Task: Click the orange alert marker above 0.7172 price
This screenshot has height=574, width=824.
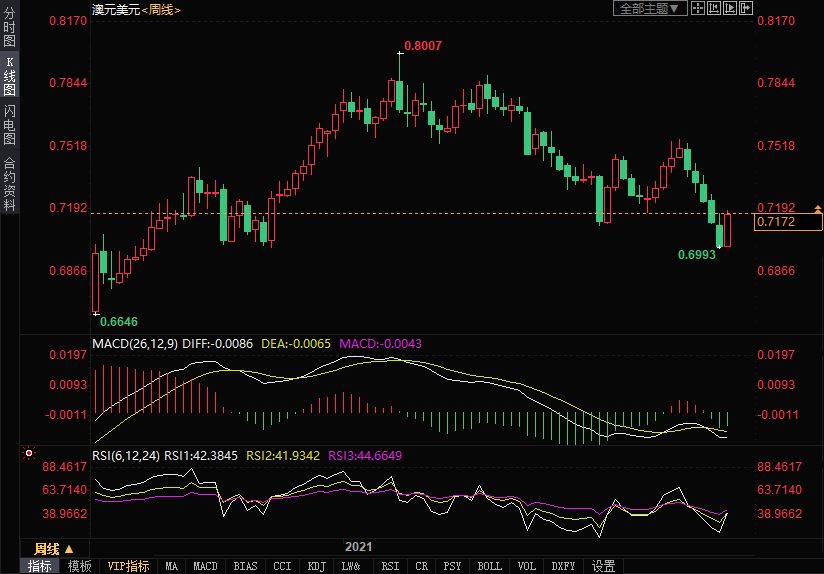Action: point(818,208)
